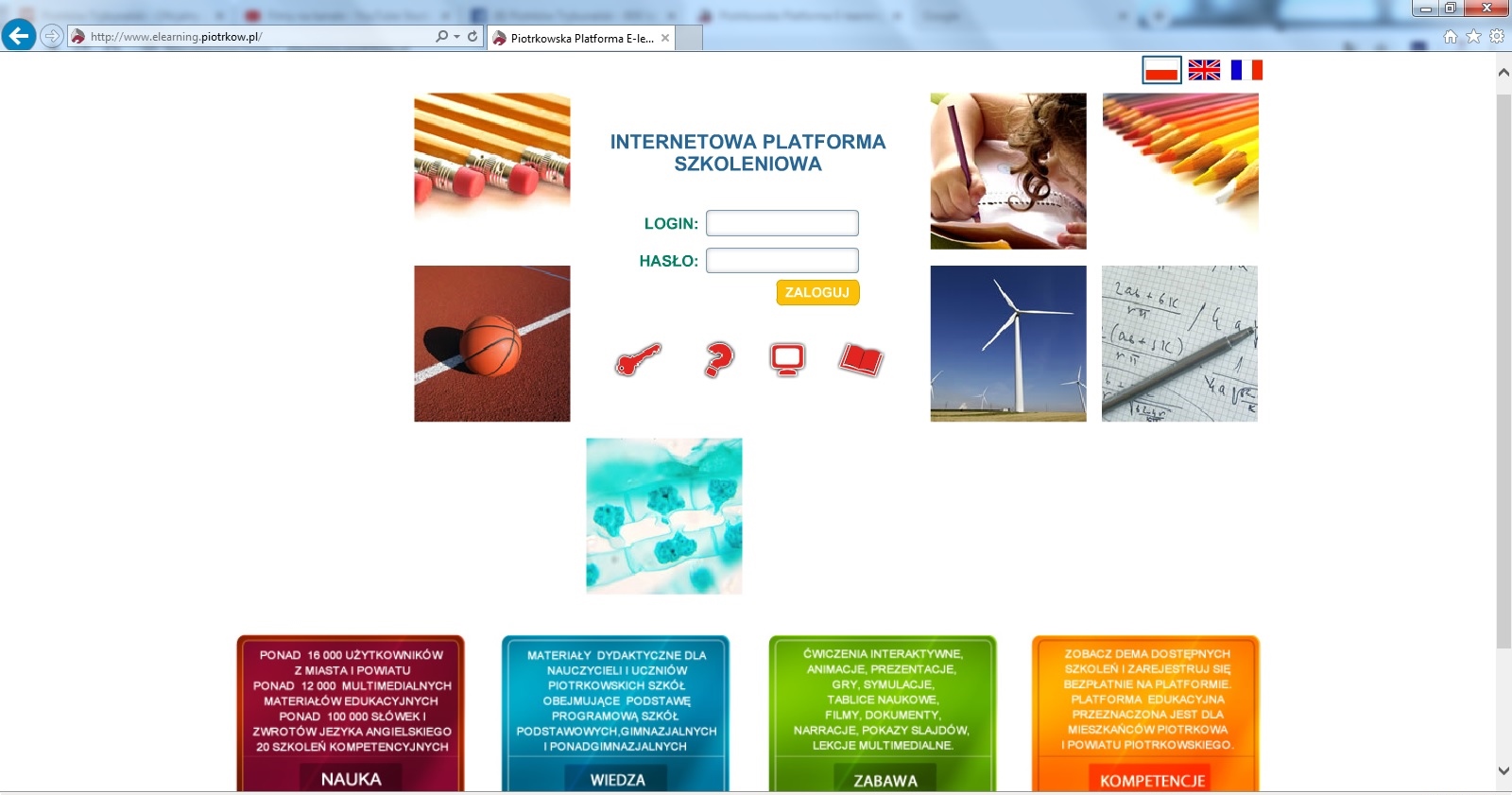Open the NAUKA section panel

pos(351,778)
